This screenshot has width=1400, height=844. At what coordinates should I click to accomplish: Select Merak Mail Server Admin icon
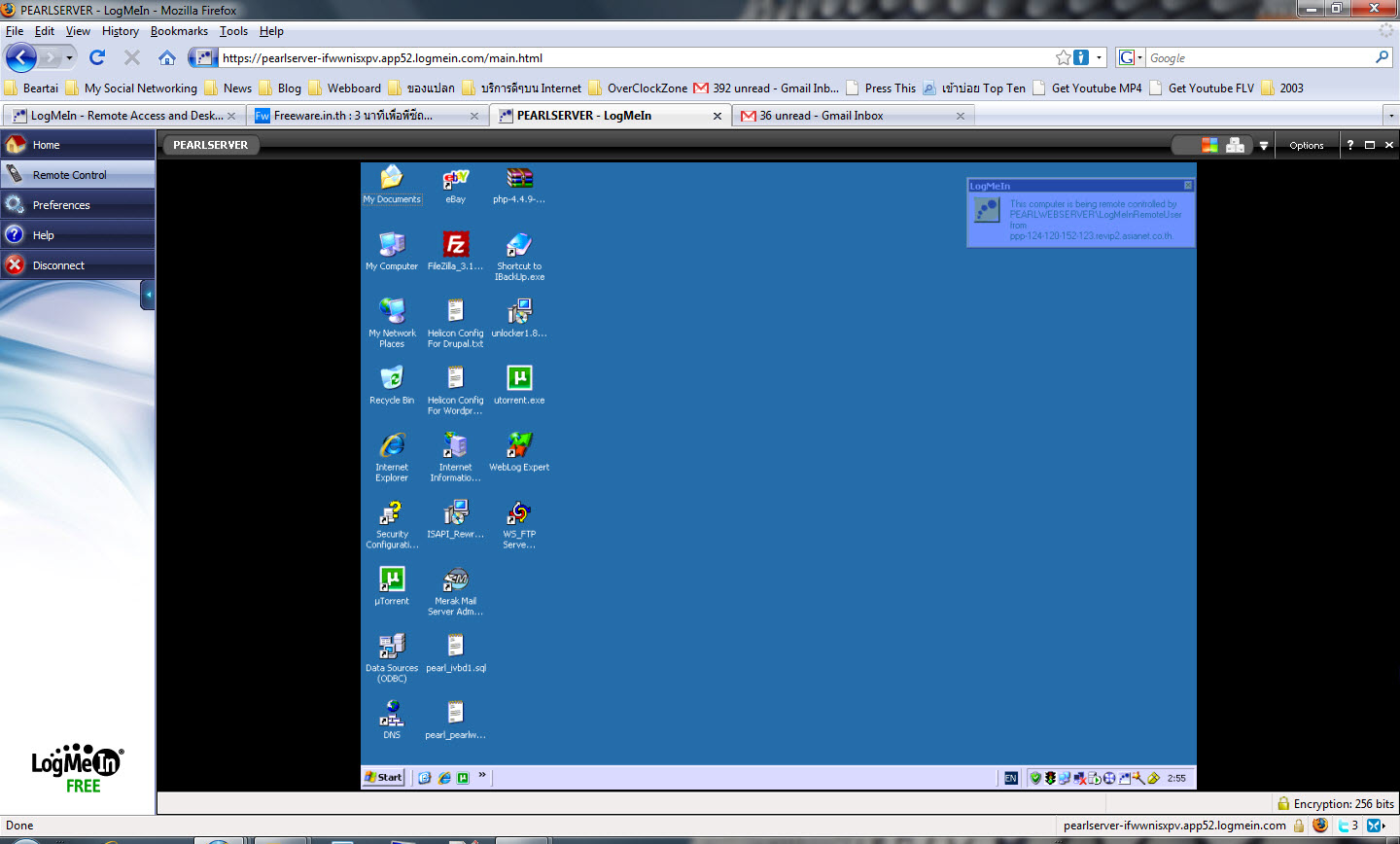coord(455,591)
